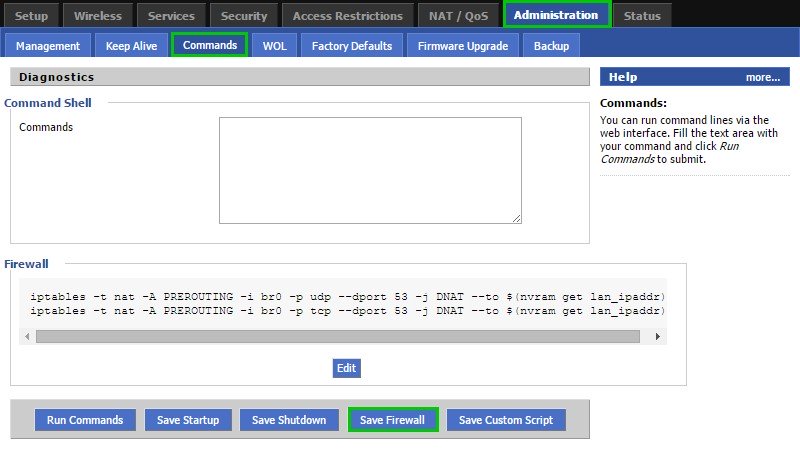Open the Status tab

(x=642, y=15)
